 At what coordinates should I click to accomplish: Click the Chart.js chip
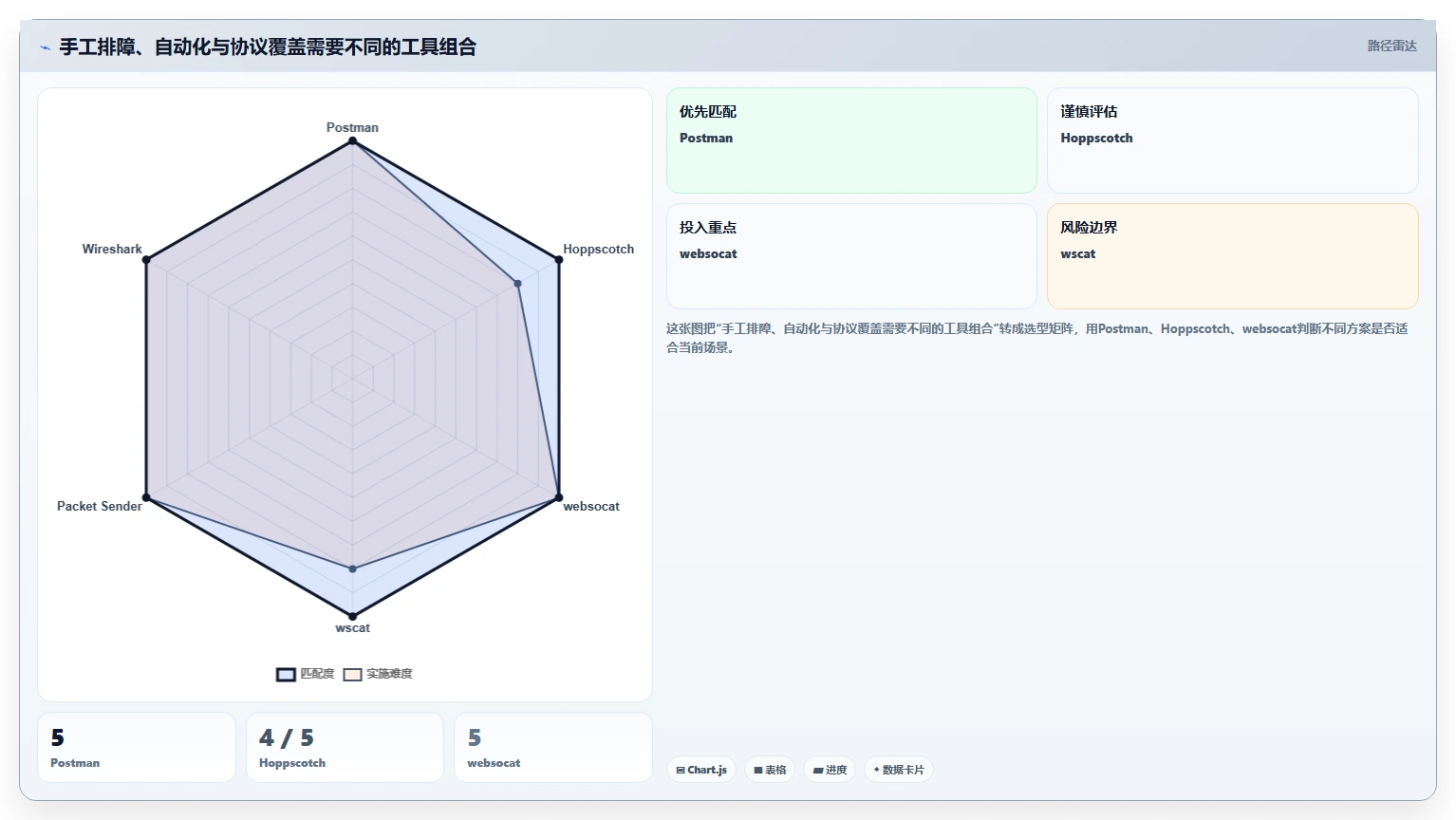[x=701, y=770]
